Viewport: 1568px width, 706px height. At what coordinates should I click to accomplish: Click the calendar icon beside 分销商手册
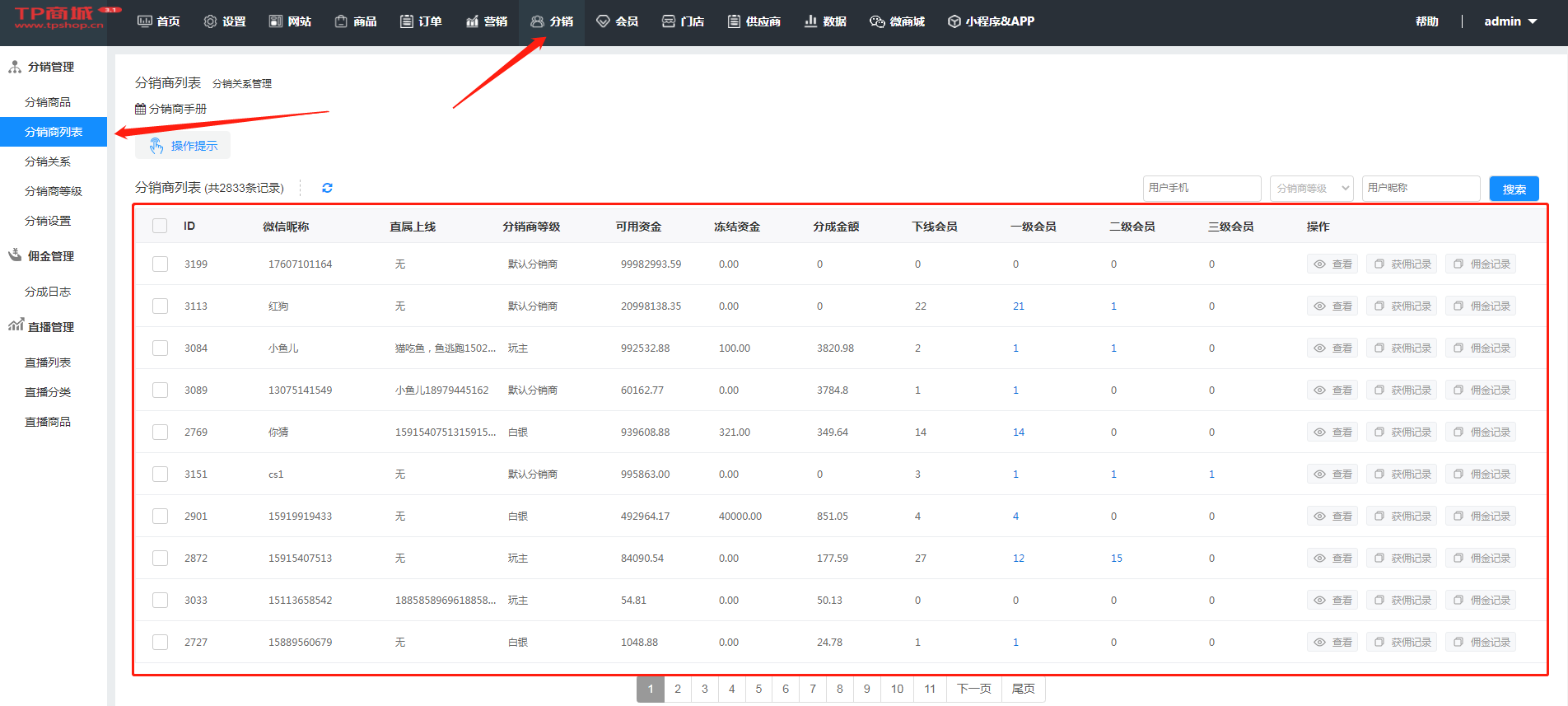click(140, 109)
